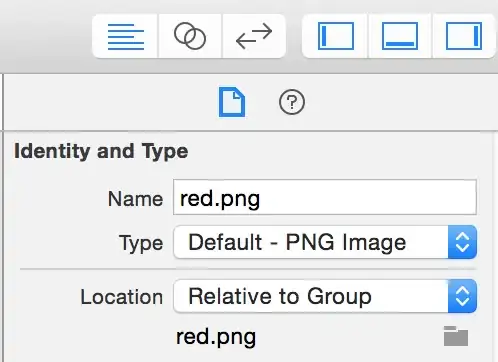Toggle the Utilities right panel
This screenshot has height=362, width=498.
click(464, 36)
